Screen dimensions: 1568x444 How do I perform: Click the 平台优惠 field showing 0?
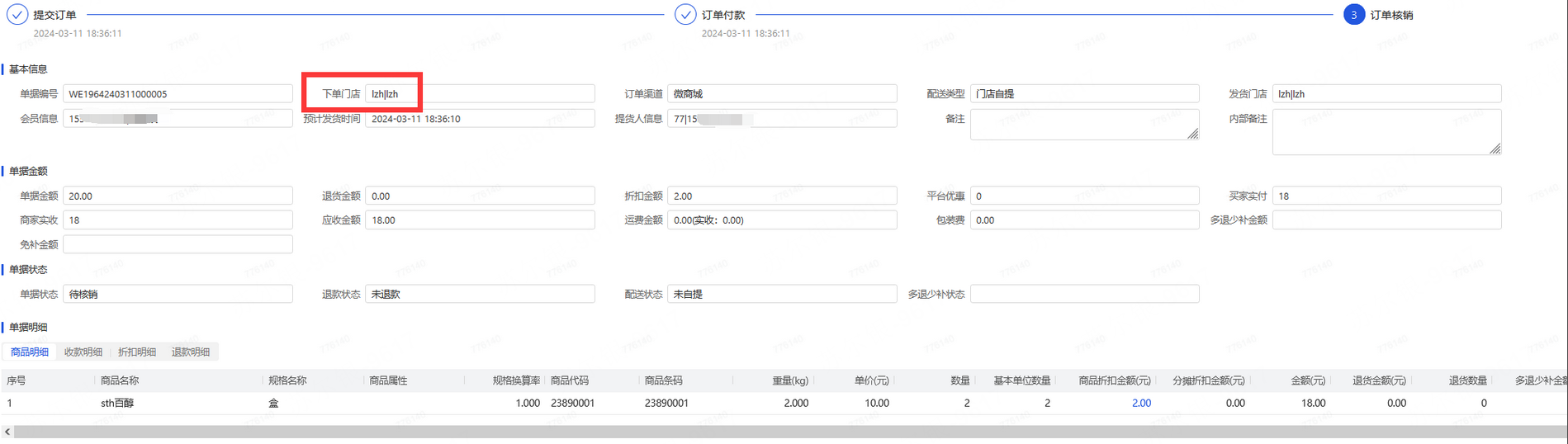point(1084,196)
